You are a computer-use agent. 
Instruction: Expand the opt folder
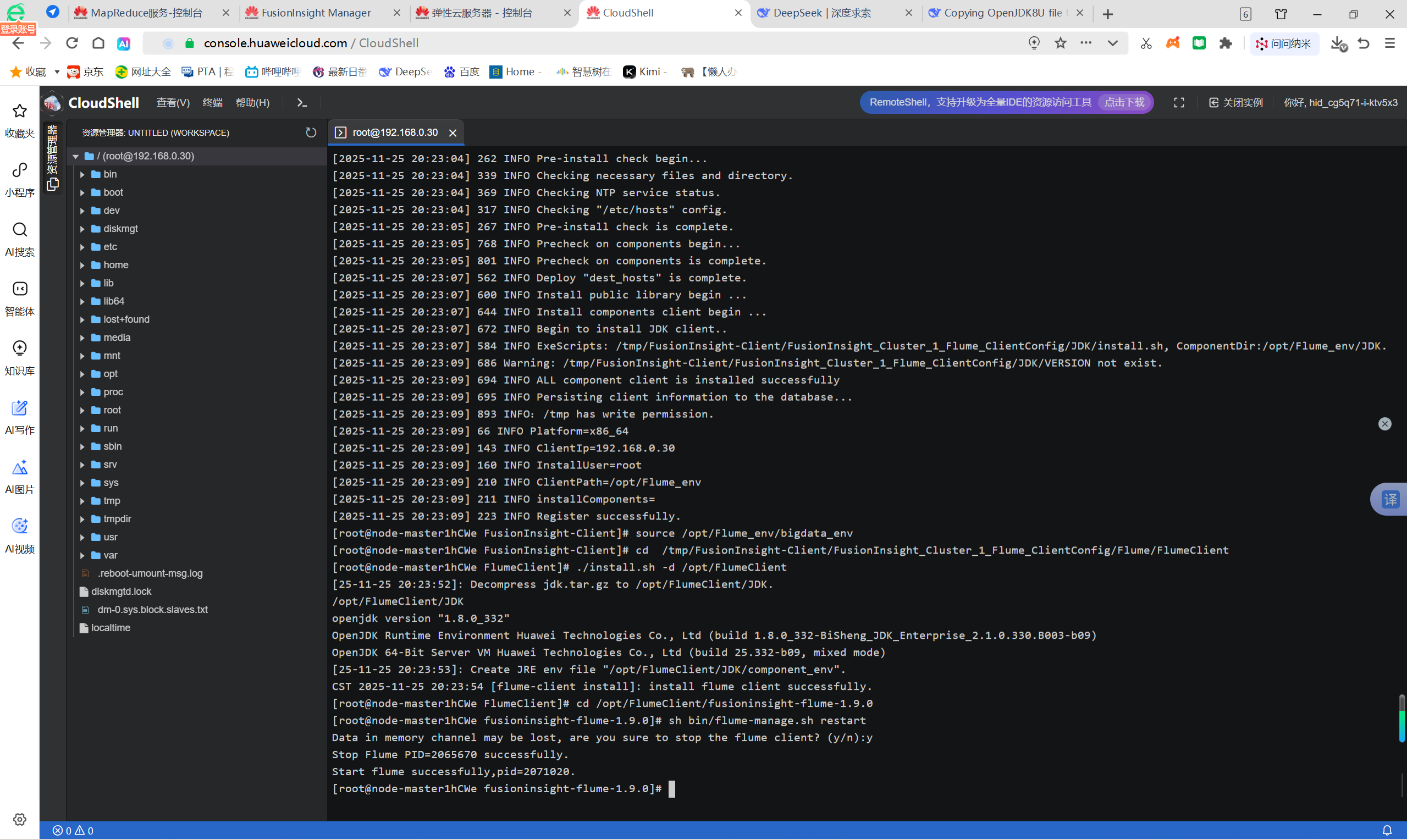tap(111, 374)
